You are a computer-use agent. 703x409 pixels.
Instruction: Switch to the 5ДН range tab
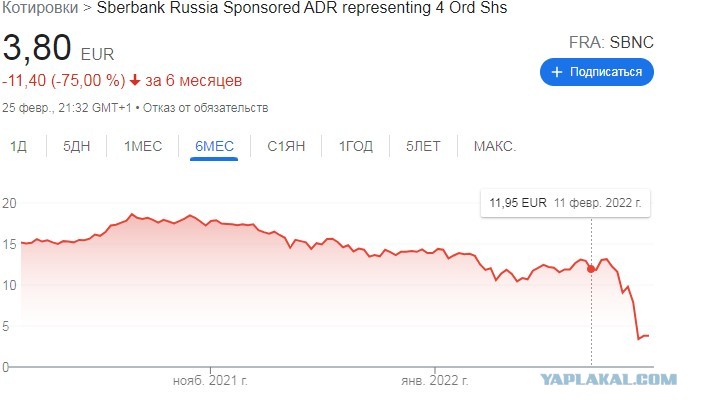[x=77, y=146]
